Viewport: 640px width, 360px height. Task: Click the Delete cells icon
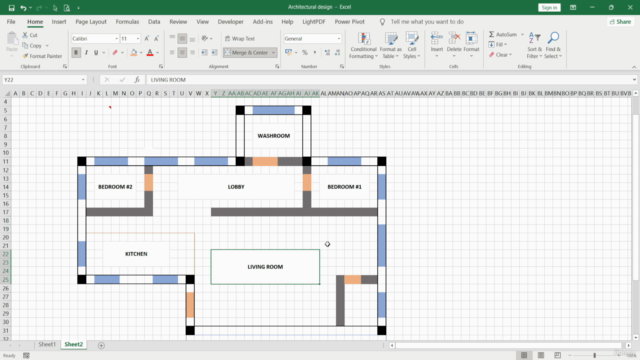(x=454, y=38)
